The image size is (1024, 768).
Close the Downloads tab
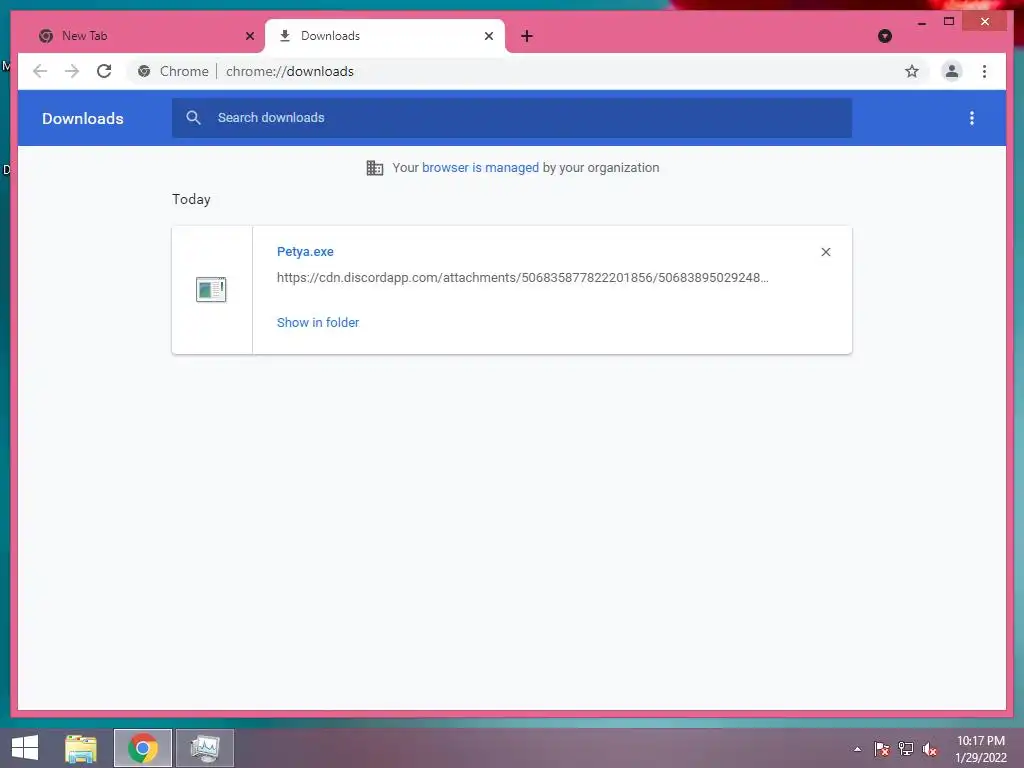[488, 36]
